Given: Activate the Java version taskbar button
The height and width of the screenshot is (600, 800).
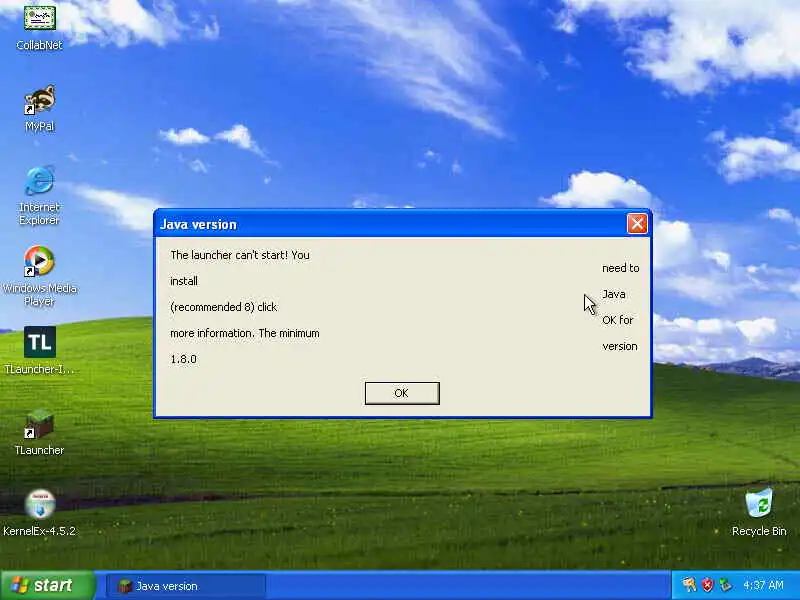Looking at the screenshot, I should [x=186, y=586].
